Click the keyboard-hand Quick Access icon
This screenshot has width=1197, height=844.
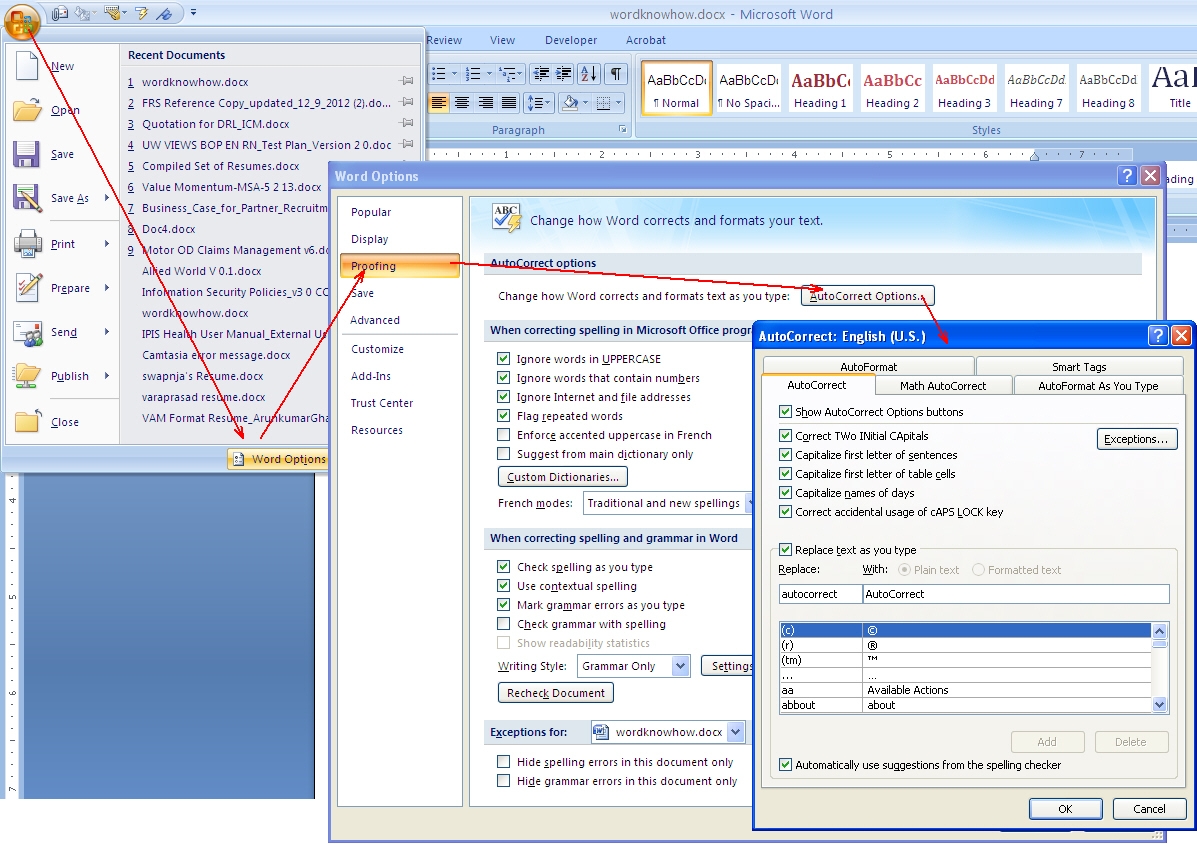tap(113, 13)
